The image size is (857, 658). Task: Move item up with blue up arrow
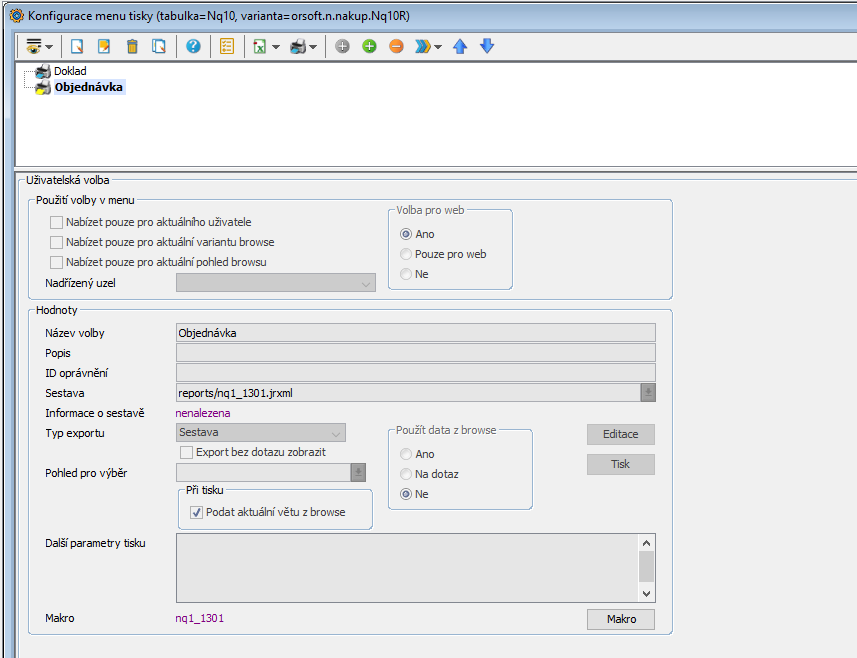460,46
